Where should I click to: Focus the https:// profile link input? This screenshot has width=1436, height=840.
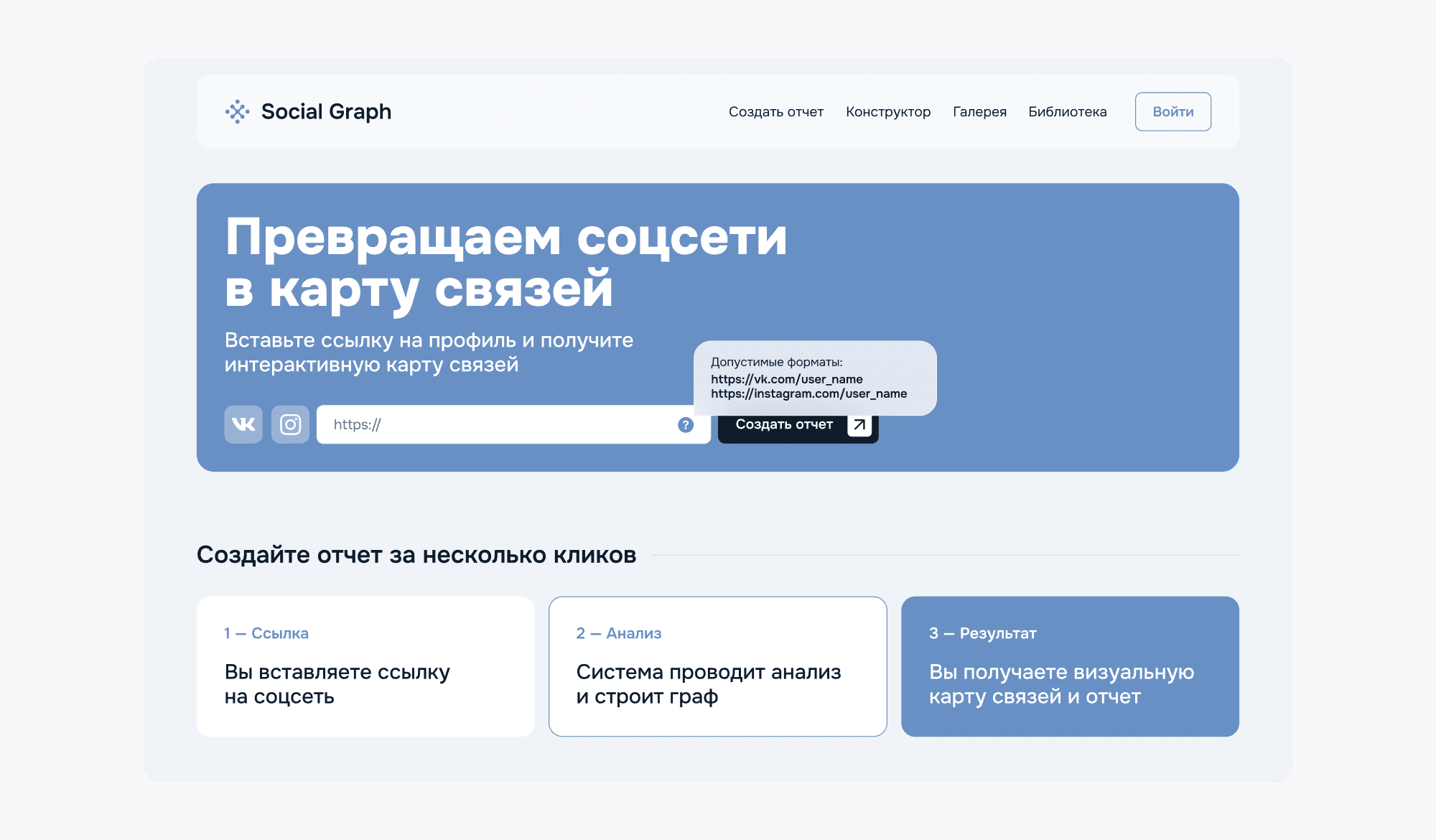495,425
